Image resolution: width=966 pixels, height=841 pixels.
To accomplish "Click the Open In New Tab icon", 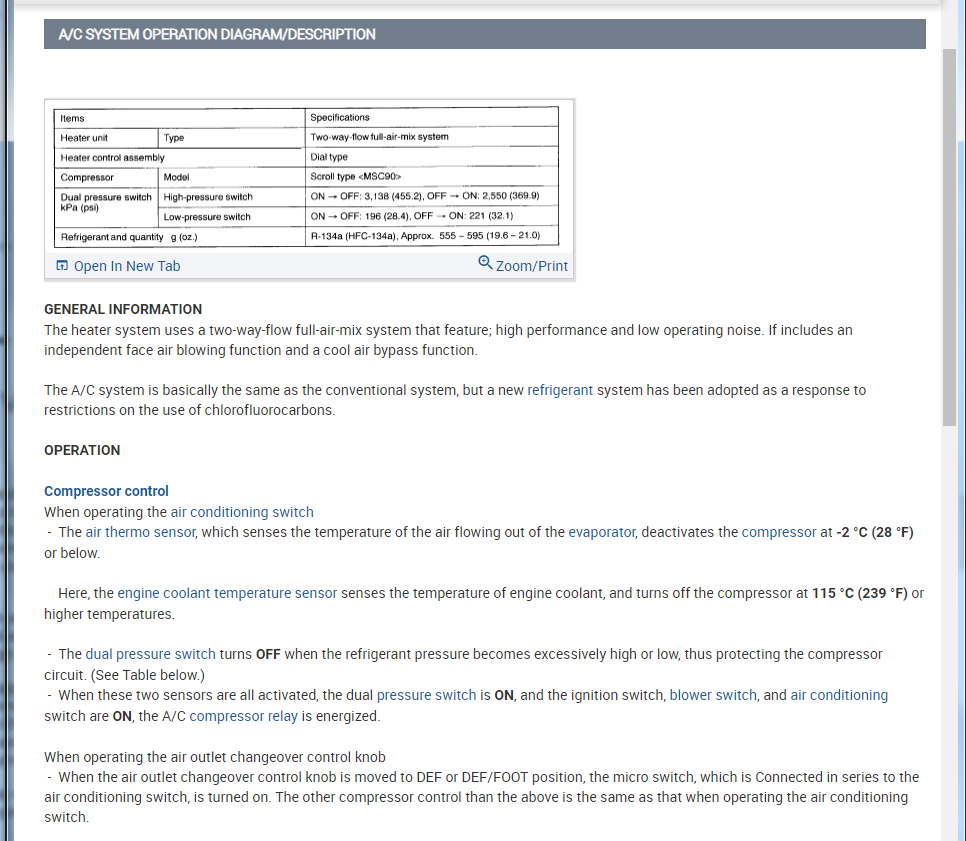I will click(62, 266).
